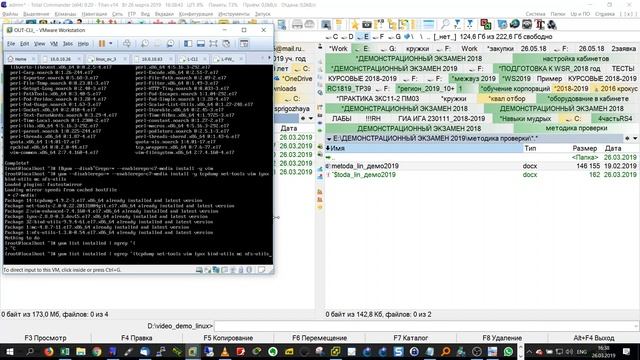This screenshot has width=640, height=360.
Task: Click F5 Копирование button
Action: 228,338
